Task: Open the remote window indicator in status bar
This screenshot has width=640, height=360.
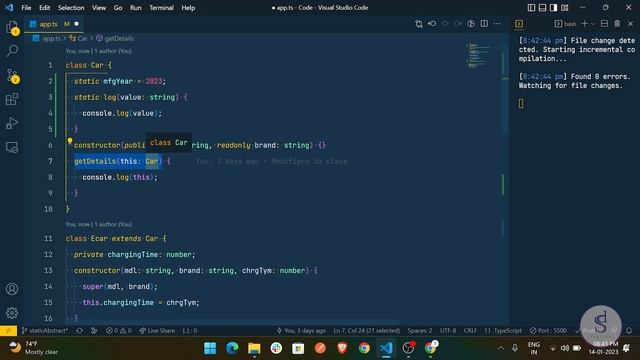Action: point(8,331)
